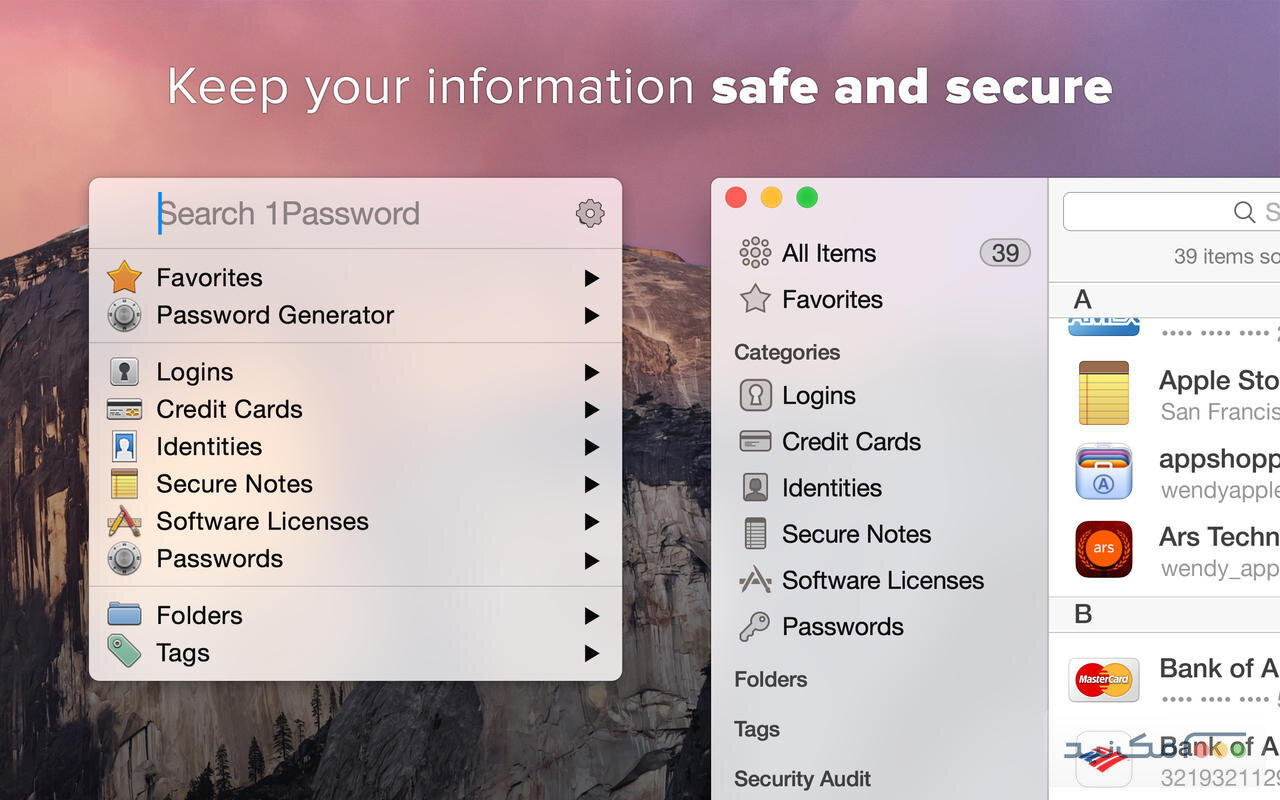Select All Items showing 39 entries
Viewport: 1280px width, 800px height.
pos(828,252)
